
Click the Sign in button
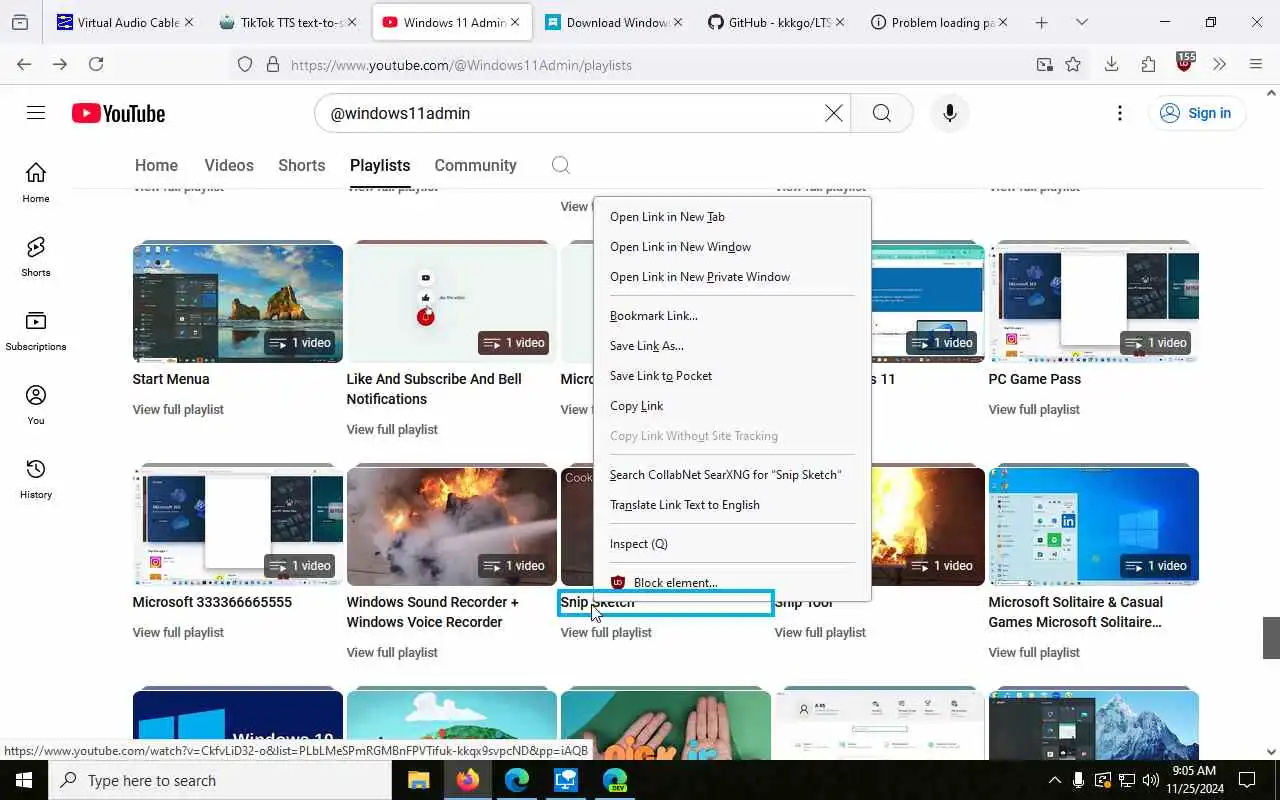click(1196, 113)
